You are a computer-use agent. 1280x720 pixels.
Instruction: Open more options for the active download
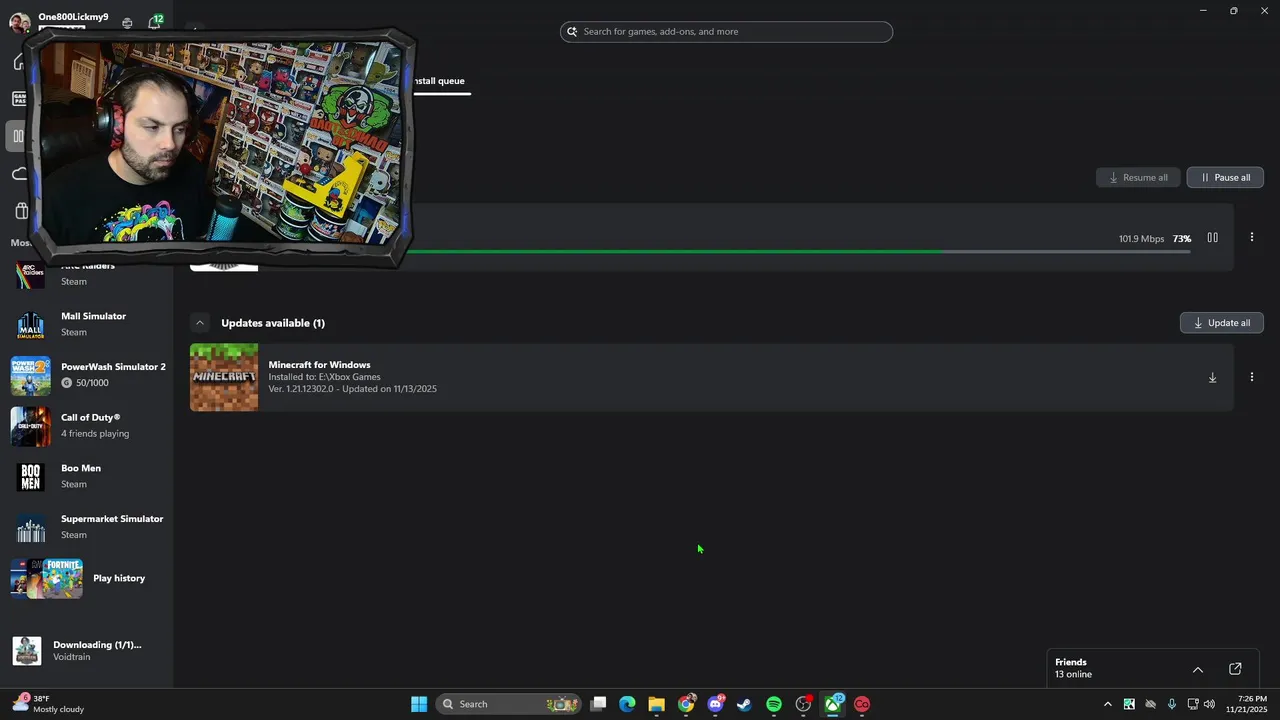pyautogui.click(x=1251, y=238)
